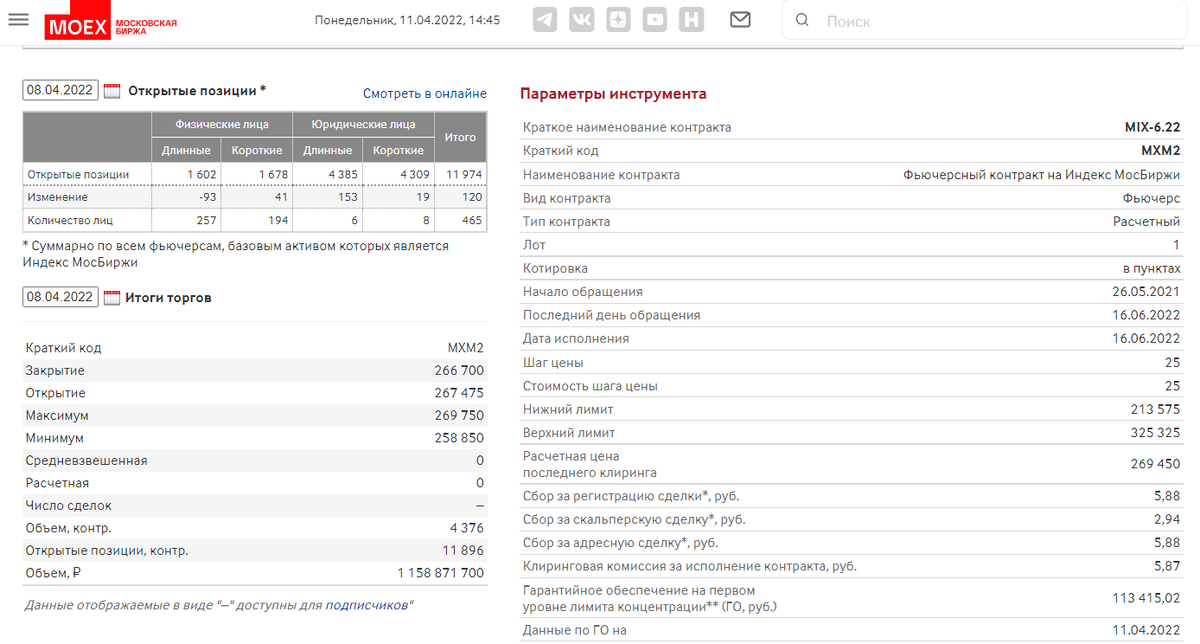Select the Физические лица column header

click(x=222, y=125)
